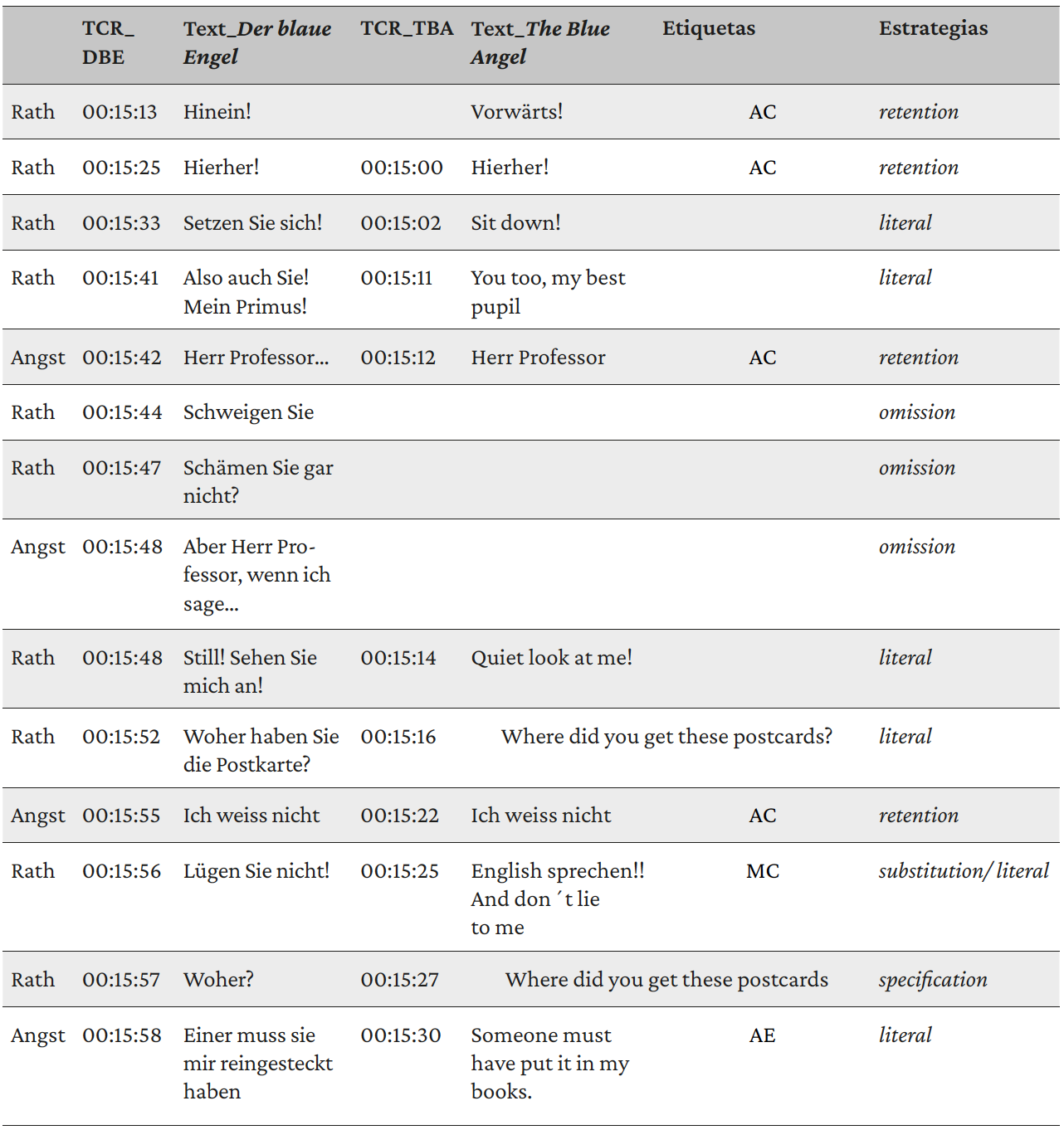Image resolution: width=1064 pixels, height=1130 pixels.
Task: Select the 'TCR_TBA' column header
Action: pos(407,29)
